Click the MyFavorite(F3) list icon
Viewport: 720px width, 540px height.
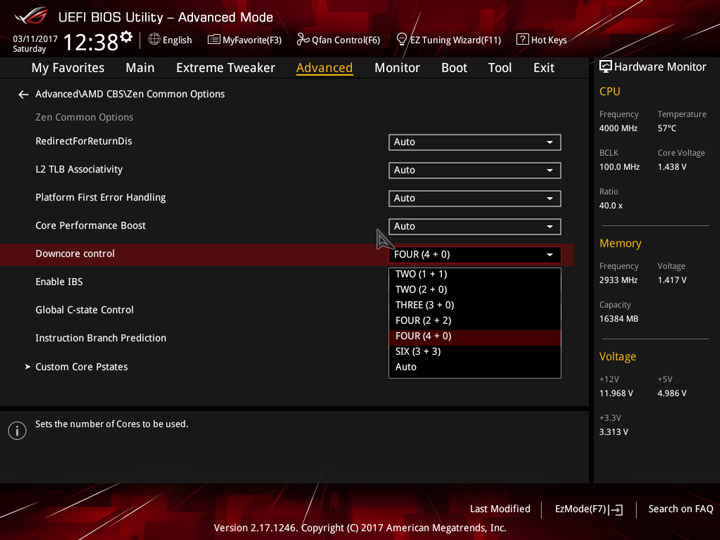click(214, 40)
